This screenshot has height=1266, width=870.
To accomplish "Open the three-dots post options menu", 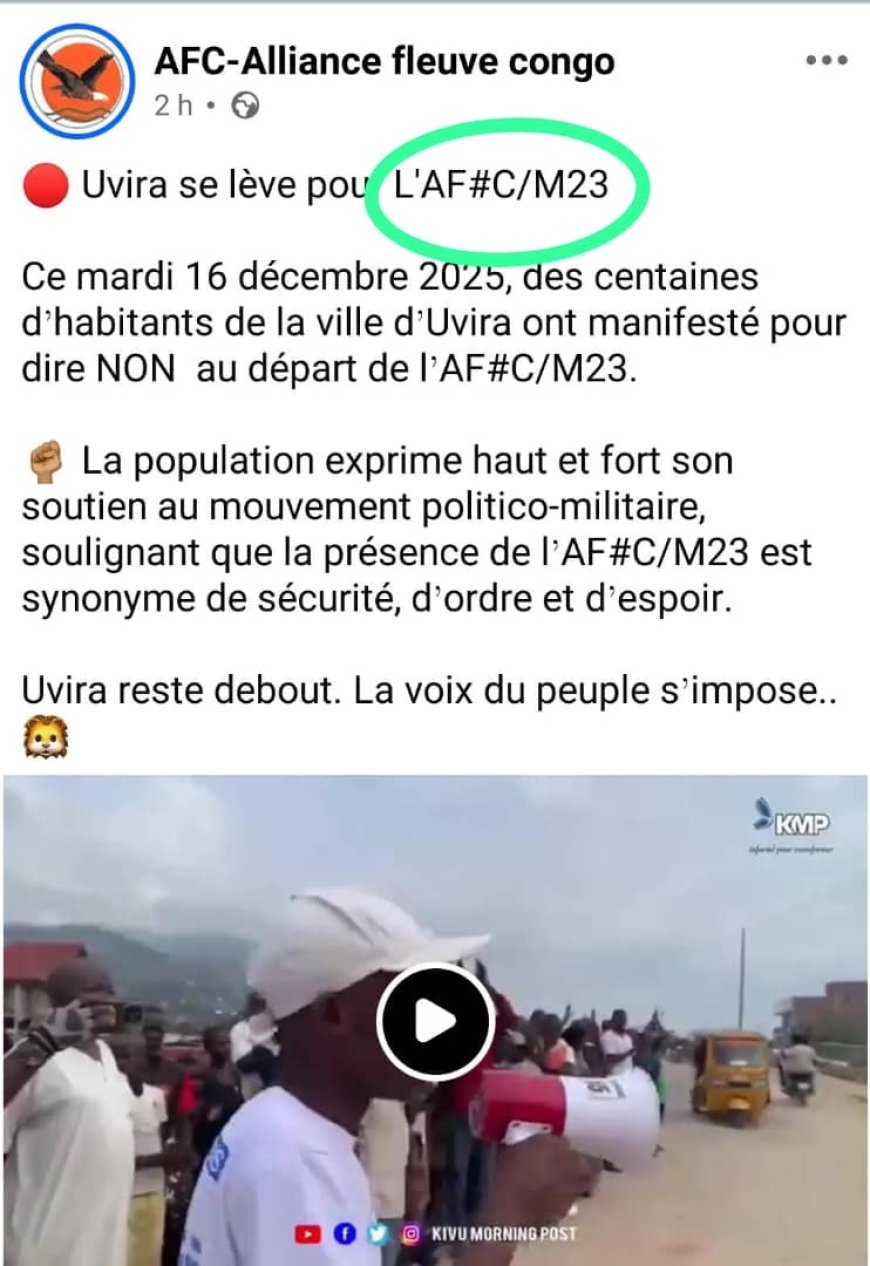I will click(x=827, y=61).
